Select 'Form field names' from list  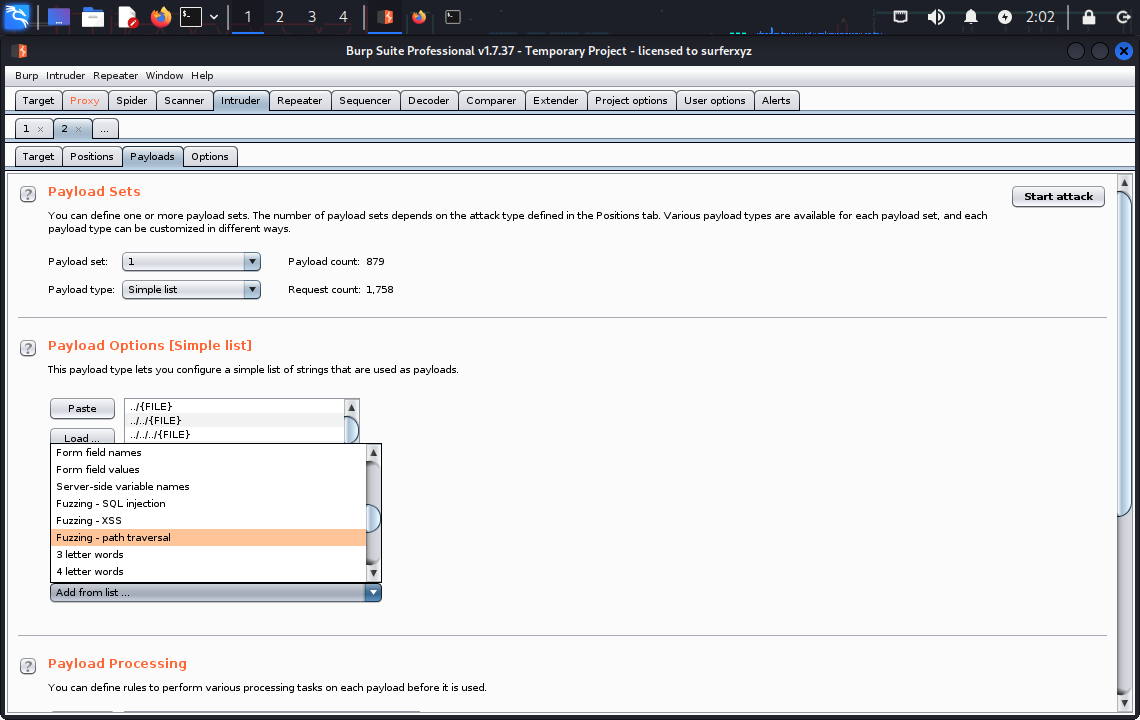[209, 452]
